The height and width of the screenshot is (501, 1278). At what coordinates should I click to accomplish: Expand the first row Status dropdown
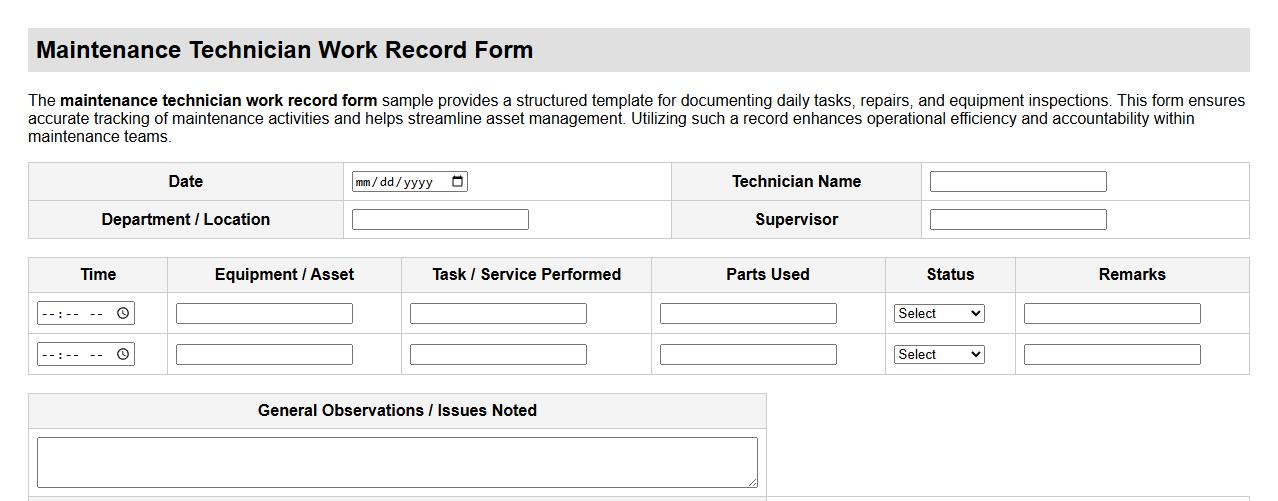(x=939, y=313)
